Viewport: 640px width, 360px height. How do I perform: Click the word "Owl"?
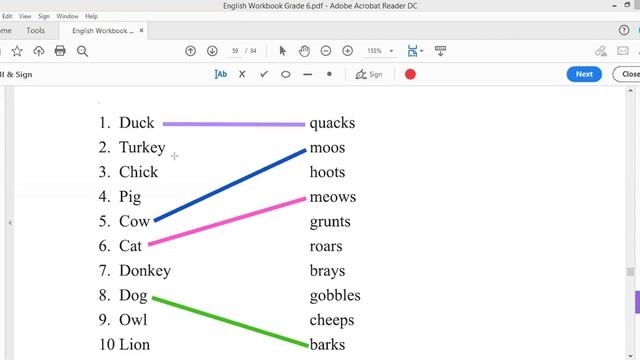133,320
